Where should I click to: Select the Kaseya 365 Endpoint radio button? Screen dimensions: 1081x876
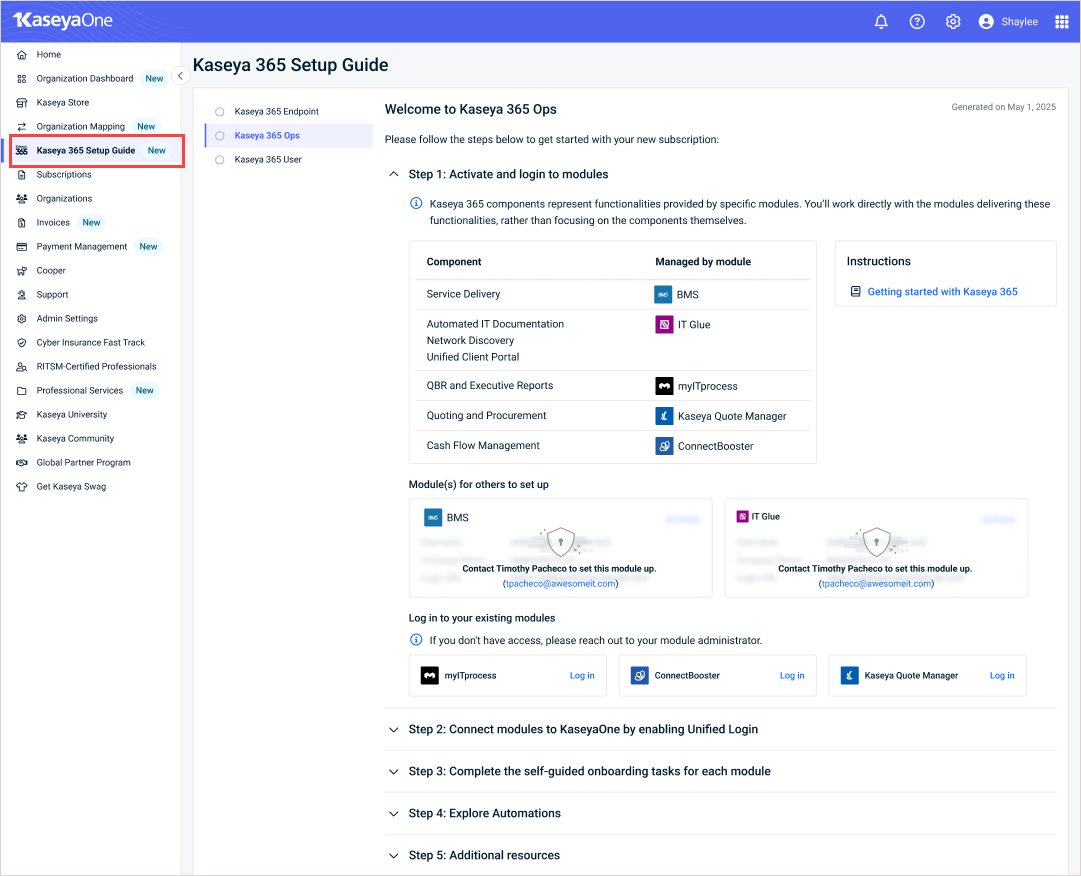pos(220,112)
